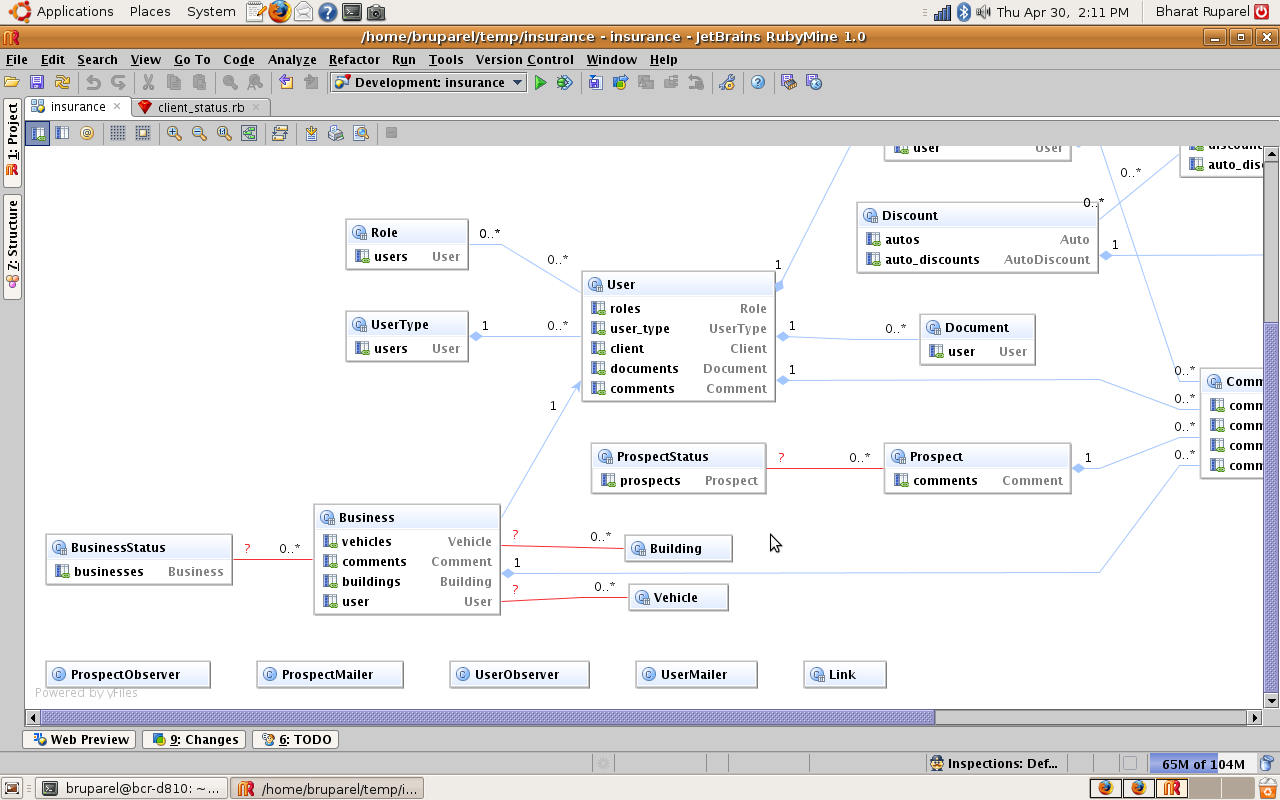Screen dimensions: 1280x800
Task: Open the Version Control menu
Action: pyautogui.click(x=524, y=60)
